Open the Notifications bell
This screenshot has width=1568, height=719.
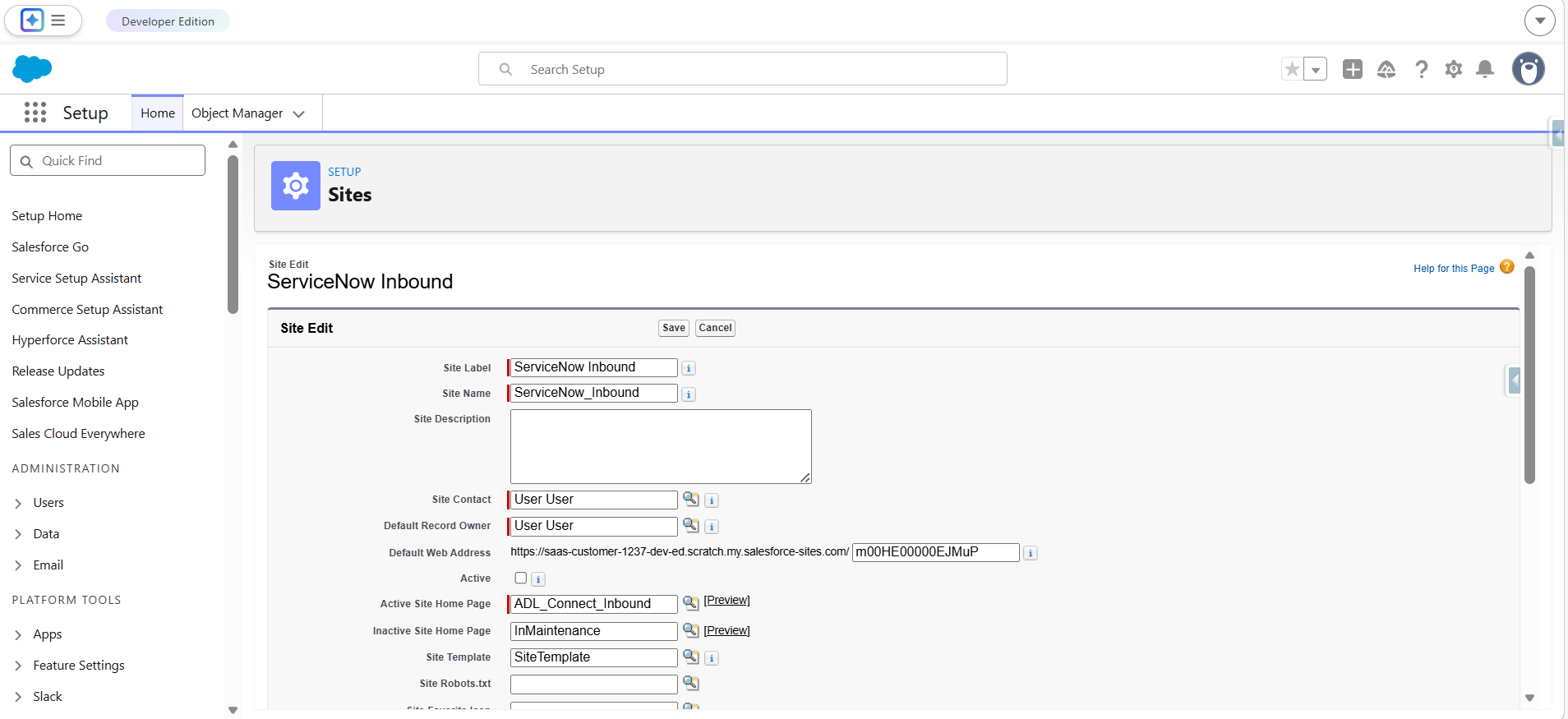pos(1485,69)
